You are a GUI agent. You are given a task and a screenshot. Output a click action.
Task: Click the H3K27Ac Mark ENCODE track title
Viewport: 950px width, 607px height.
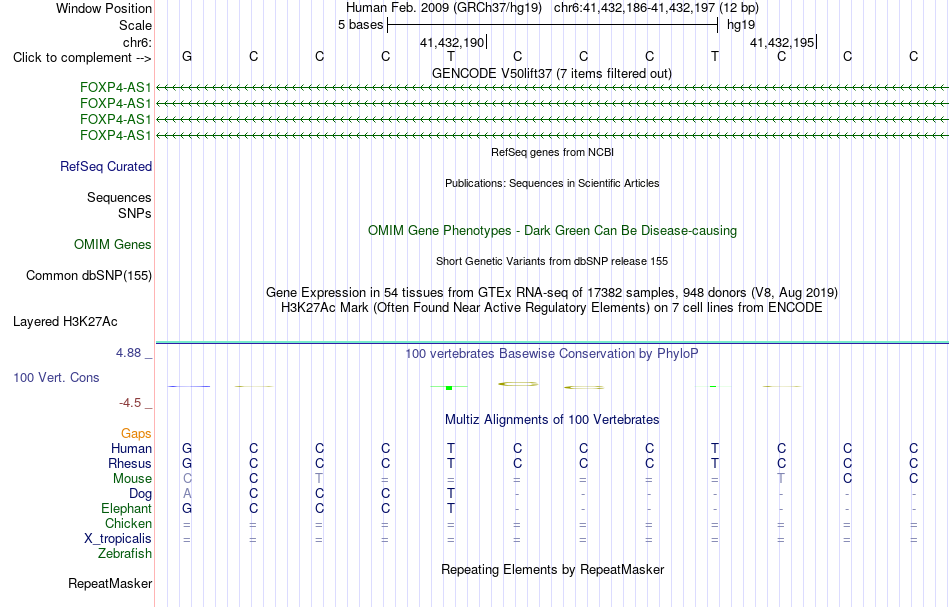click(x=552, y=308)
